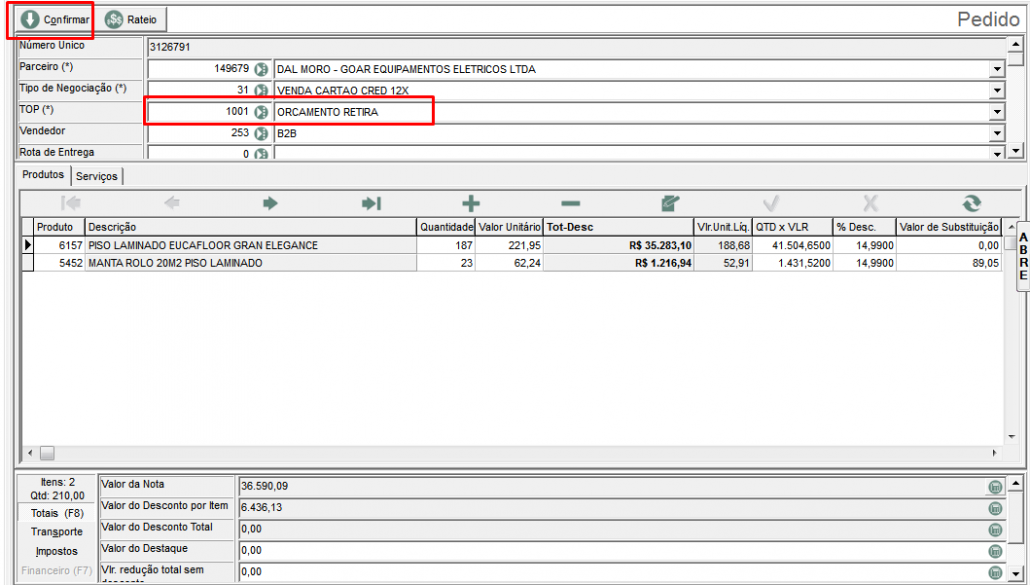Open calculator icon for Valor do Destaque
Viewport: 1030px width, 585px height.
[x=995, y=550]
